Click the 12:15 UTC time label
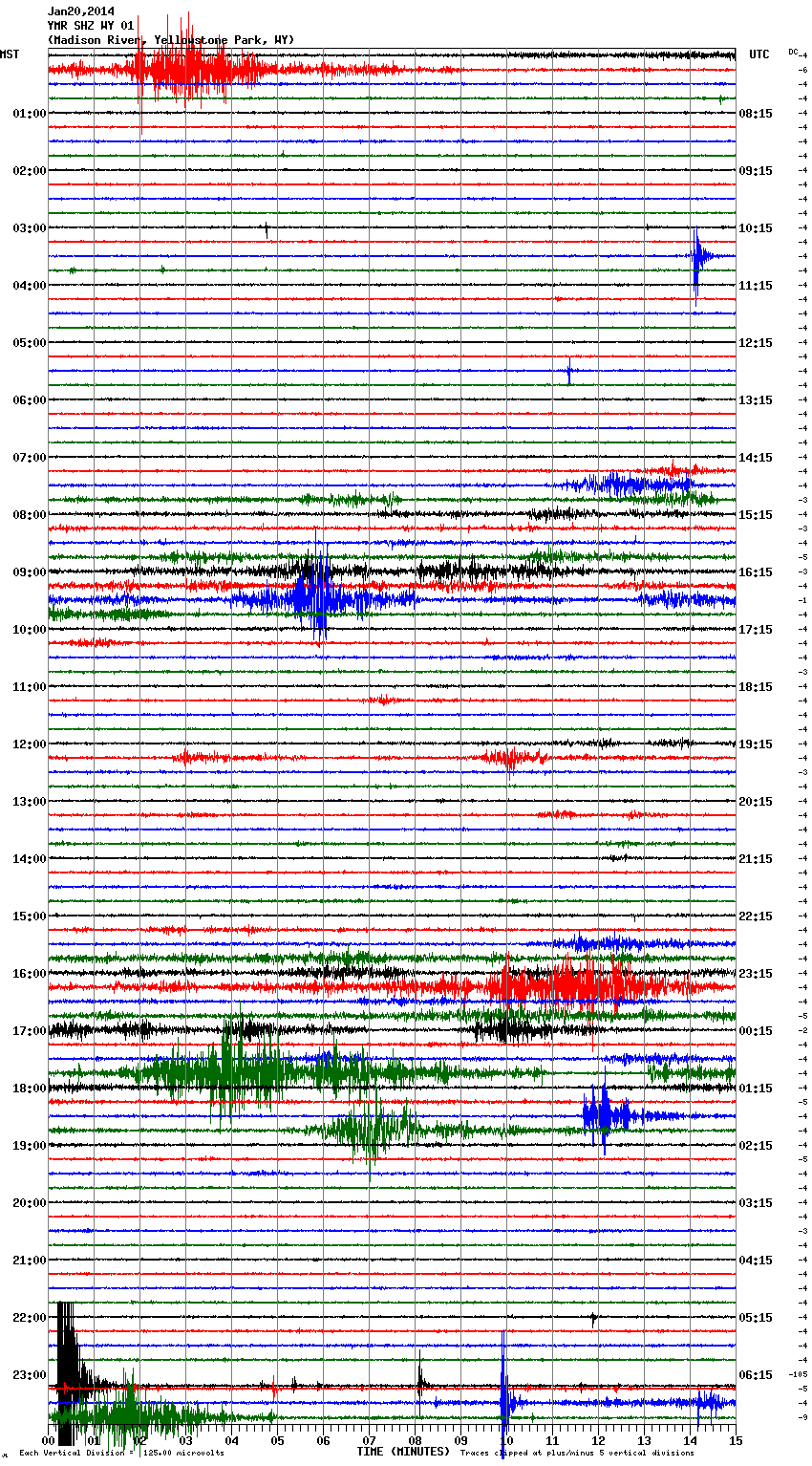The image size is (812, 1466). 756,343
